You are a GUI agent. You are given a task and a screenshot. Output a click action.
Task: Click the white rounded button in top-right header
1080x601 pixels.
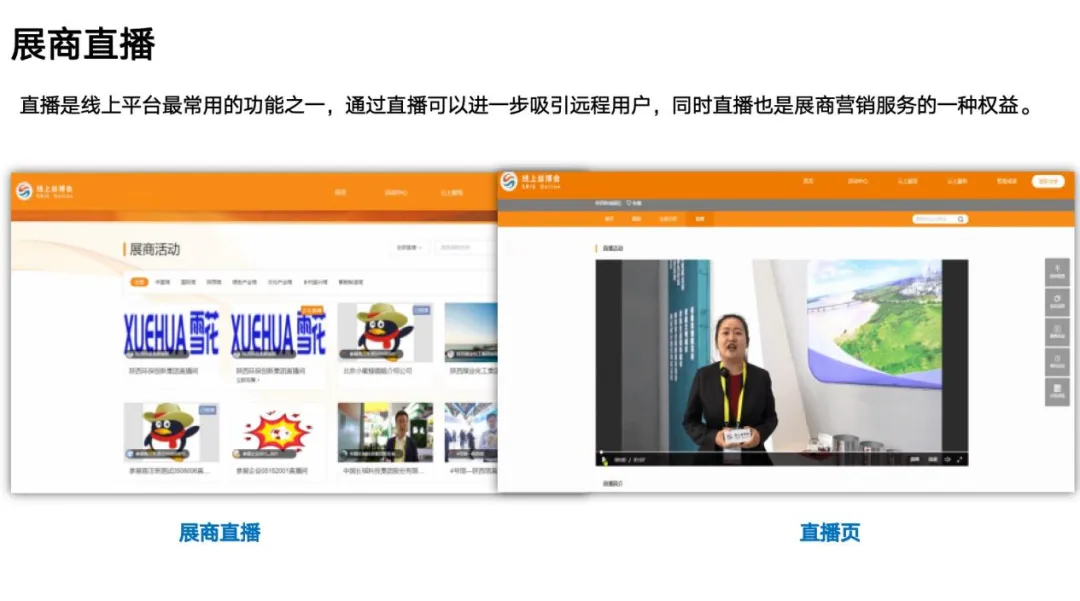click(x=1047, y=181)
